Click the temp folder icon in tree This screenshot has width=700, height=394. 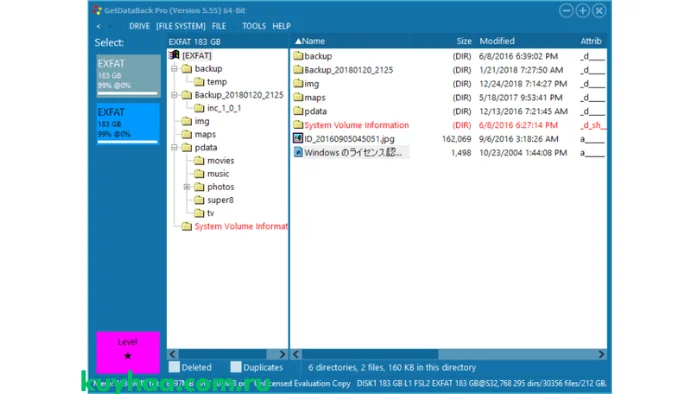[x=199, y=82]
